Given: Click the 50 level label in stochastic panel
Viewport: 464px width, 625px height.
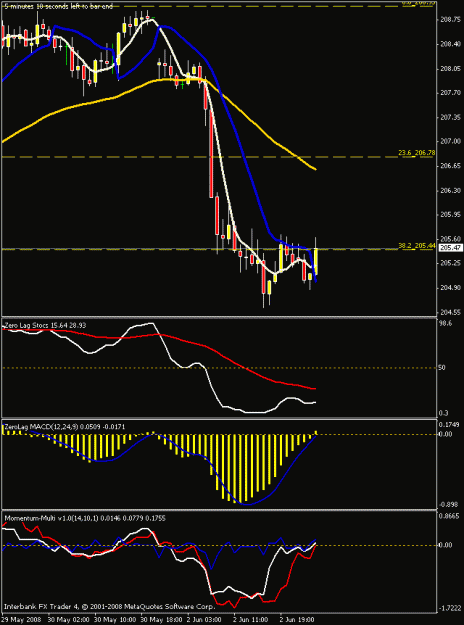Looking at the screenshot, I should [x=444, y=368].
